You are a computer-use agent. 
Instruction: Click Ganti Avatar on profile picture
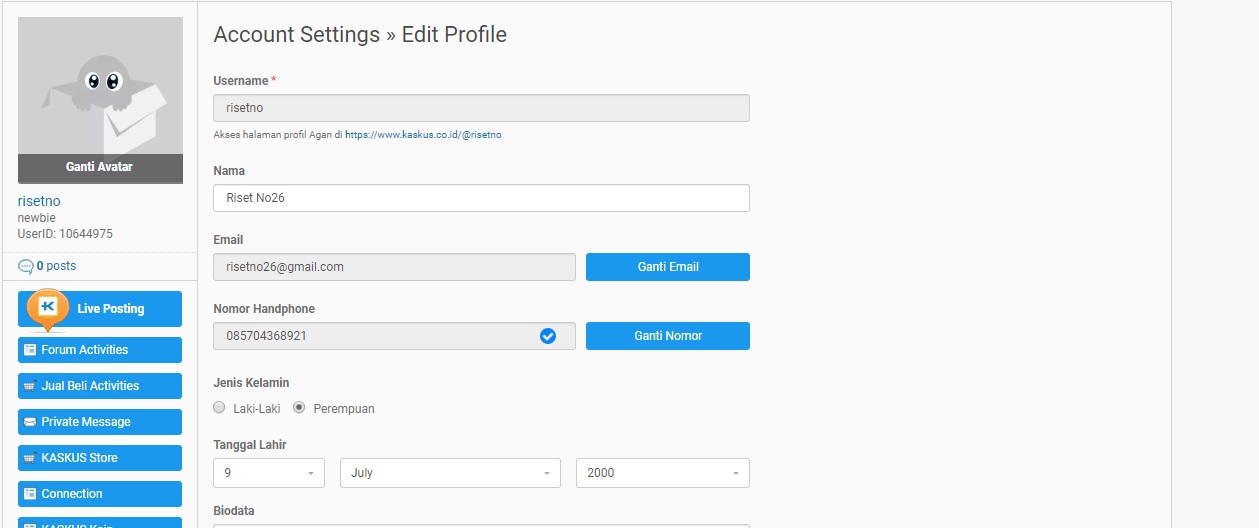point(100,167)
